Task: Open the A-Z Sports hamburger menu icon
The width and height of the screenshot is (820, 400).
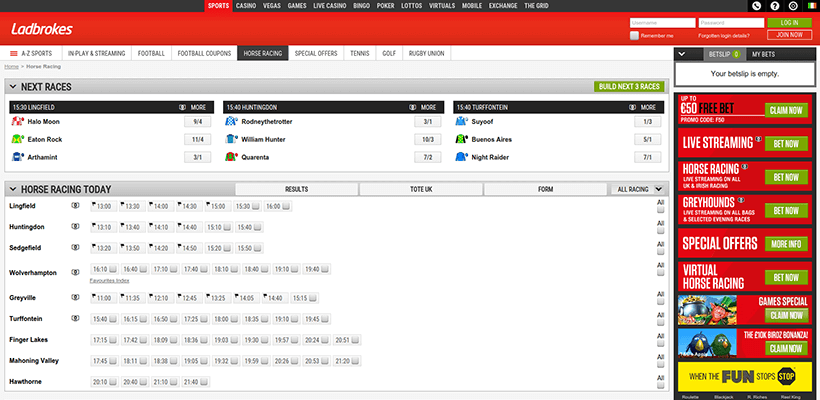Action: coord(13,52)
